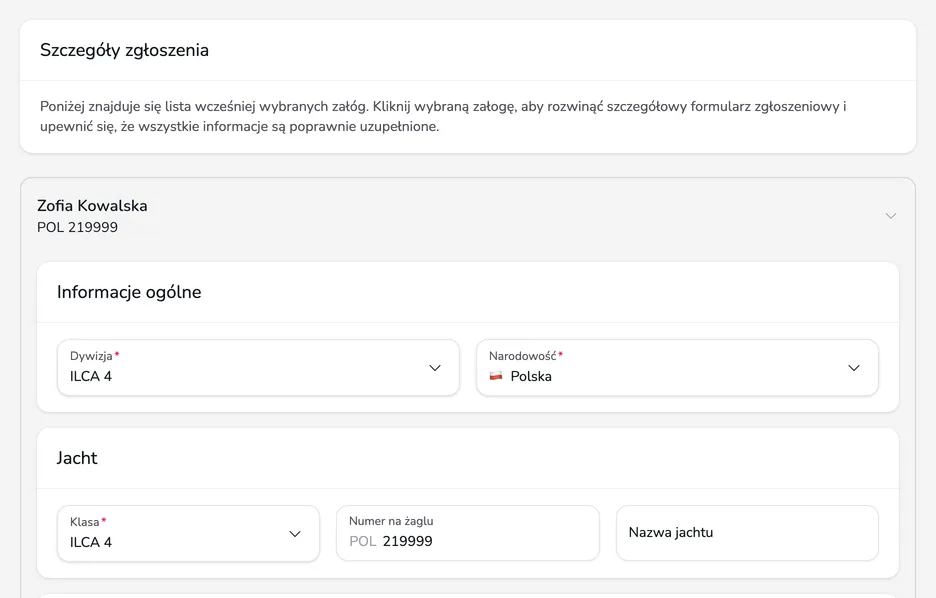Image resolution: width=936 pixels, height=598 pixels.
Task: Click the Jacht section heading
Action: pos(77,458)
